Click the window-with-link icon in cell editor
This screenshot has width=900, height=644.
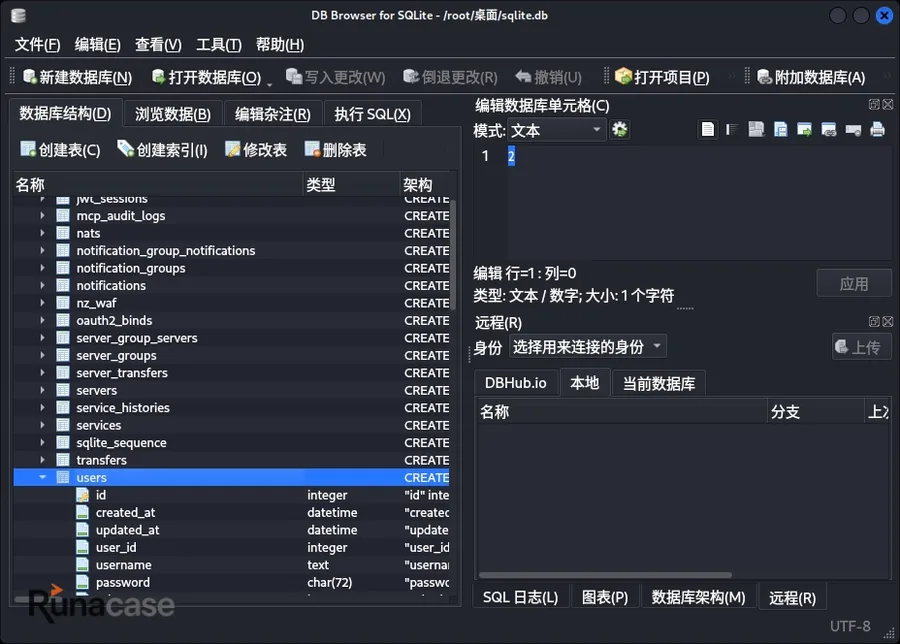click(x=829, y=130)
